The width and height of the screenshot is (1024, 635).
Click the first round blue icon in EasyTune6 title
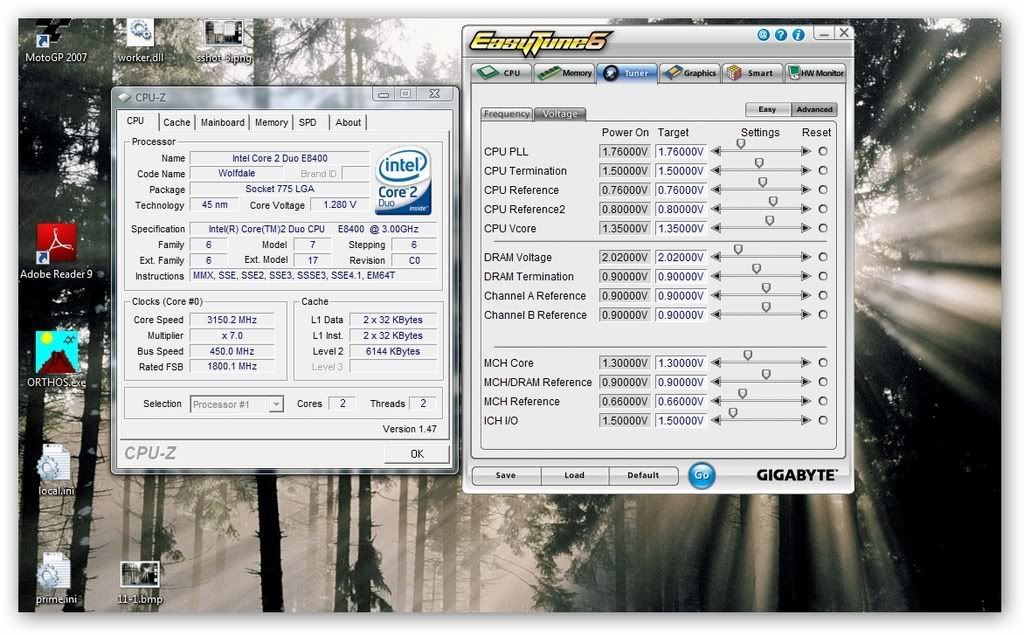point(763,35)
